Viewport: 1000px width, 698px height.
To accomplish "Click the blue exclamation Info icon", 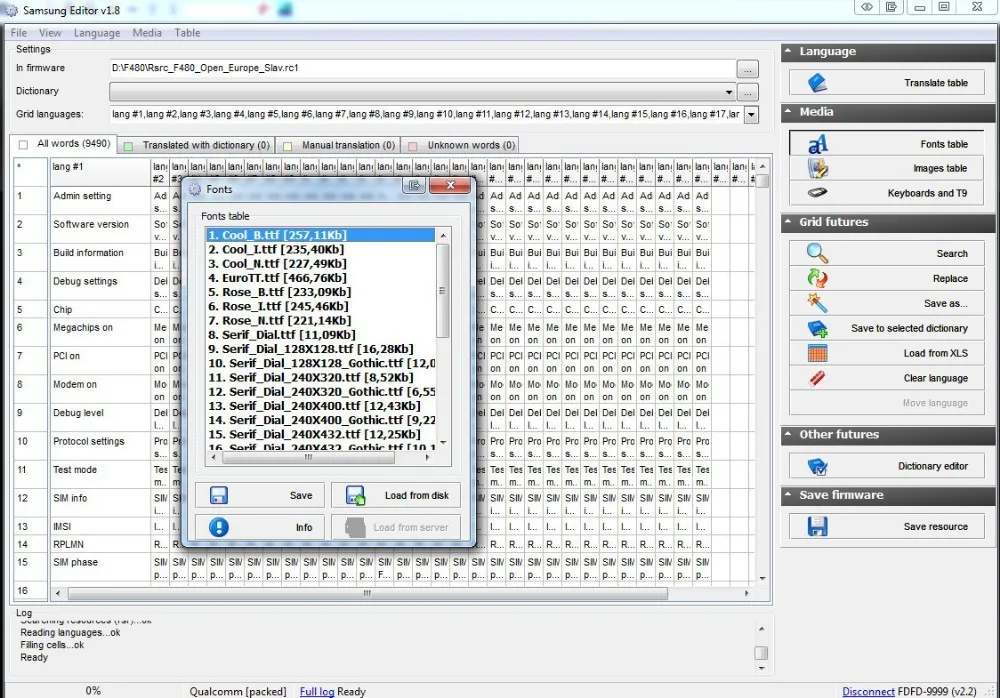I will pos(219,527).
